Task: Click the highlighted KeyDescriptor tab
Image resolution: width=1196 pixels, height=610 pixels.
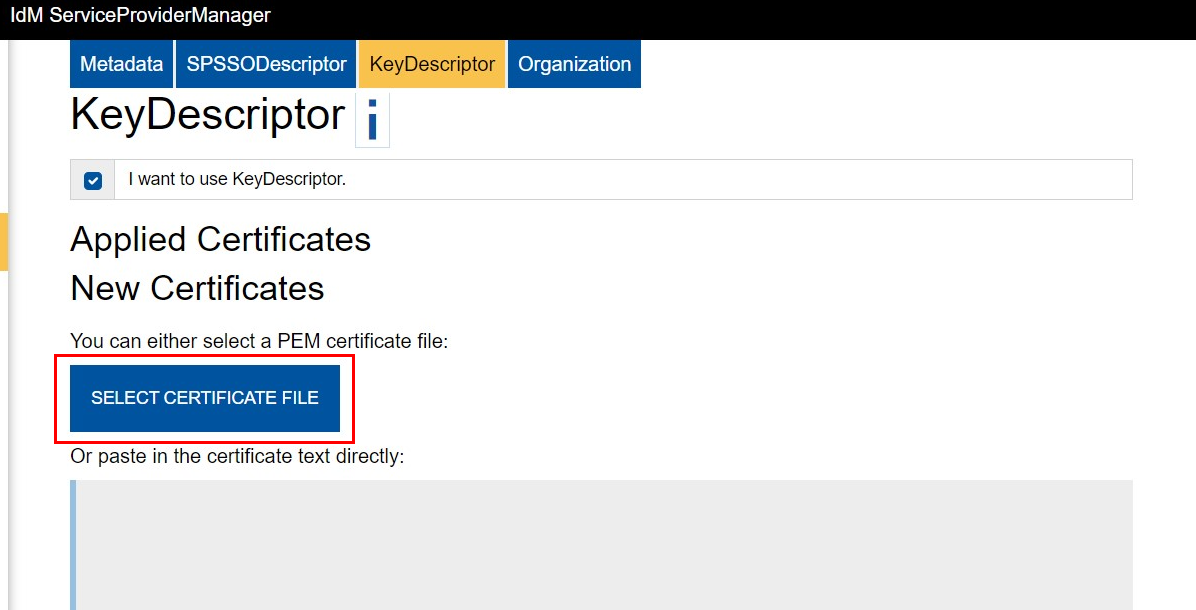Action: click(x=431, y=63)
